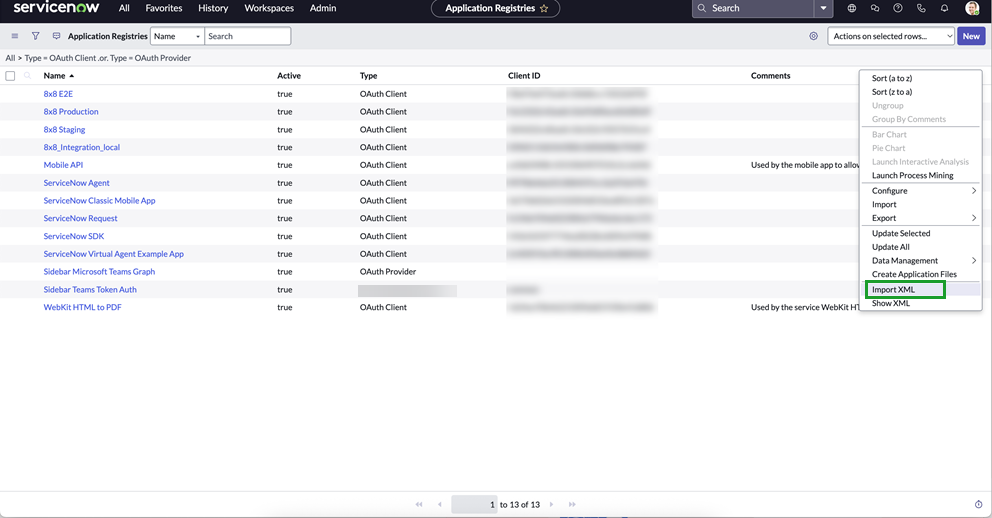
Task: Open the Workspaces menu
Action: click(269, 8)
